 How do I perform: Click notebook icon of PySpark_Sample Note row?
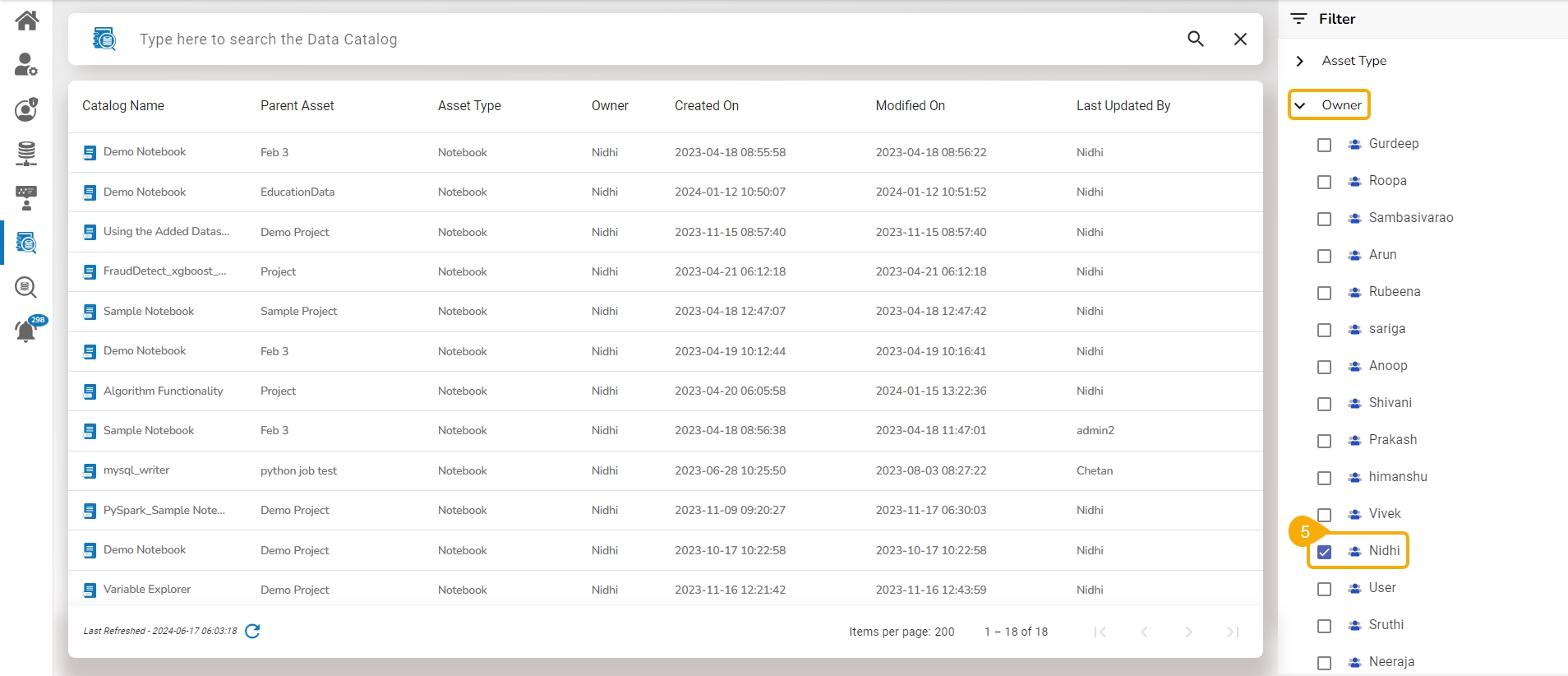click(x=90, y=511)
